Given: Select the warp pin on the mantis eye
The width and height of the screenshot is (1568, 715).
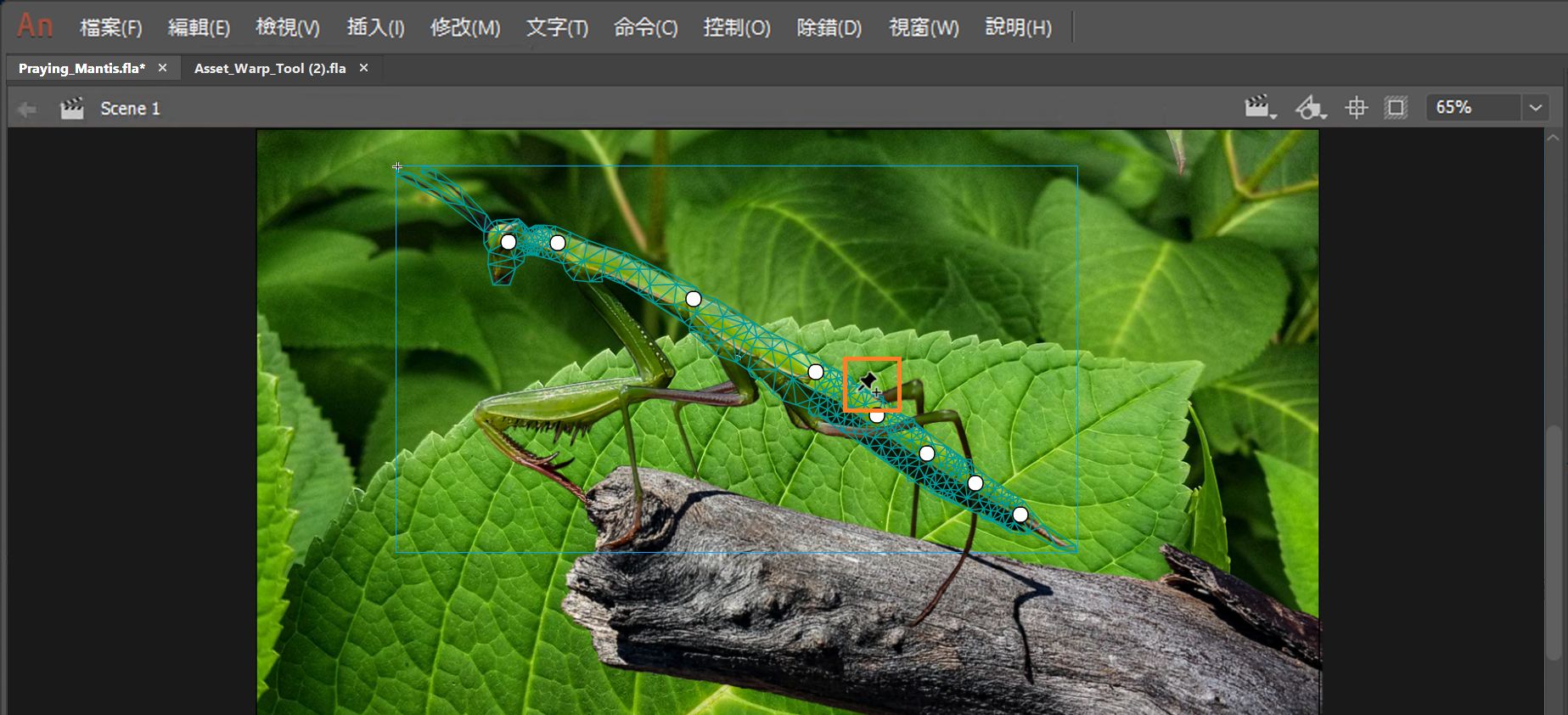Looking at the screenshot, I should pos(508,242).
